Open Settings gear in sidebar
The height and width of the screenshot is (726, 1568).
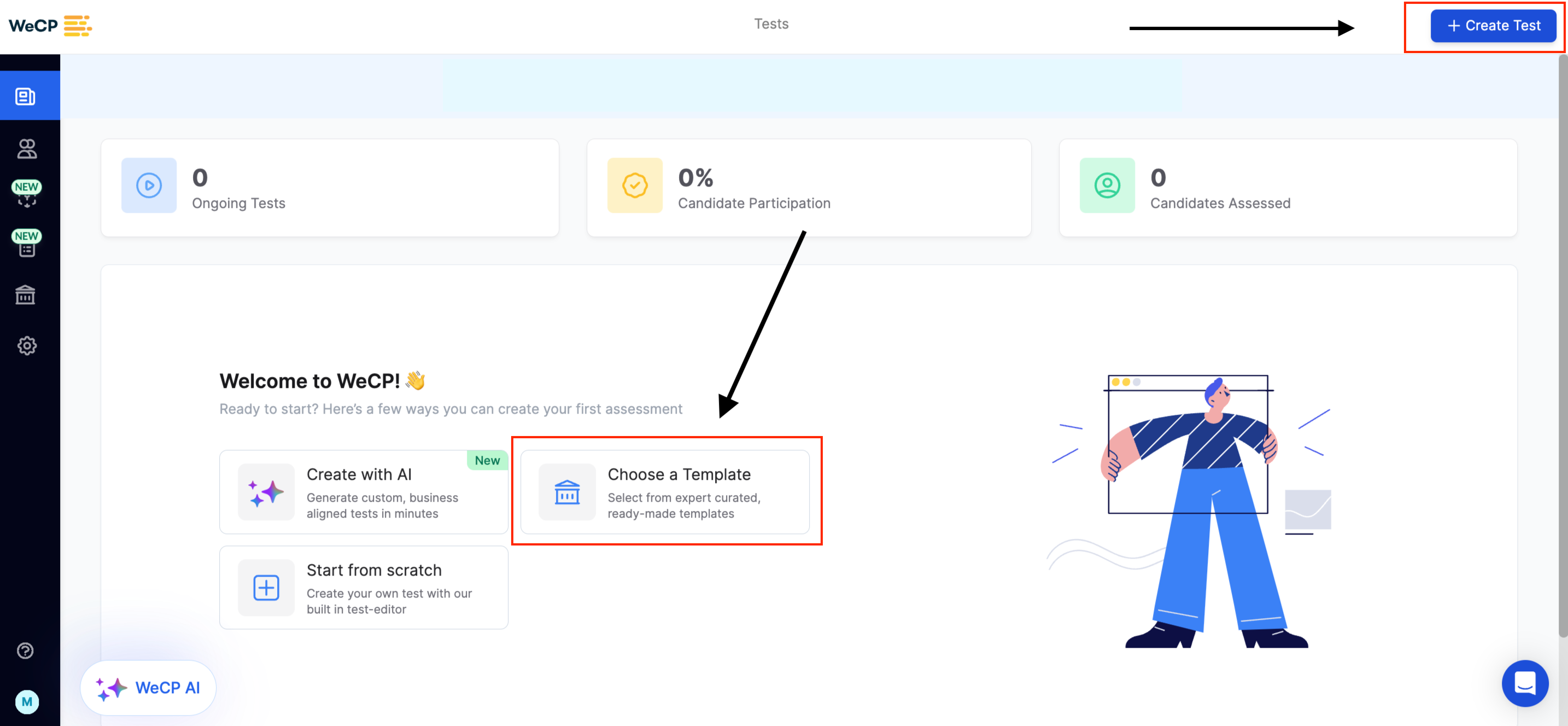(x=26, y=346)
